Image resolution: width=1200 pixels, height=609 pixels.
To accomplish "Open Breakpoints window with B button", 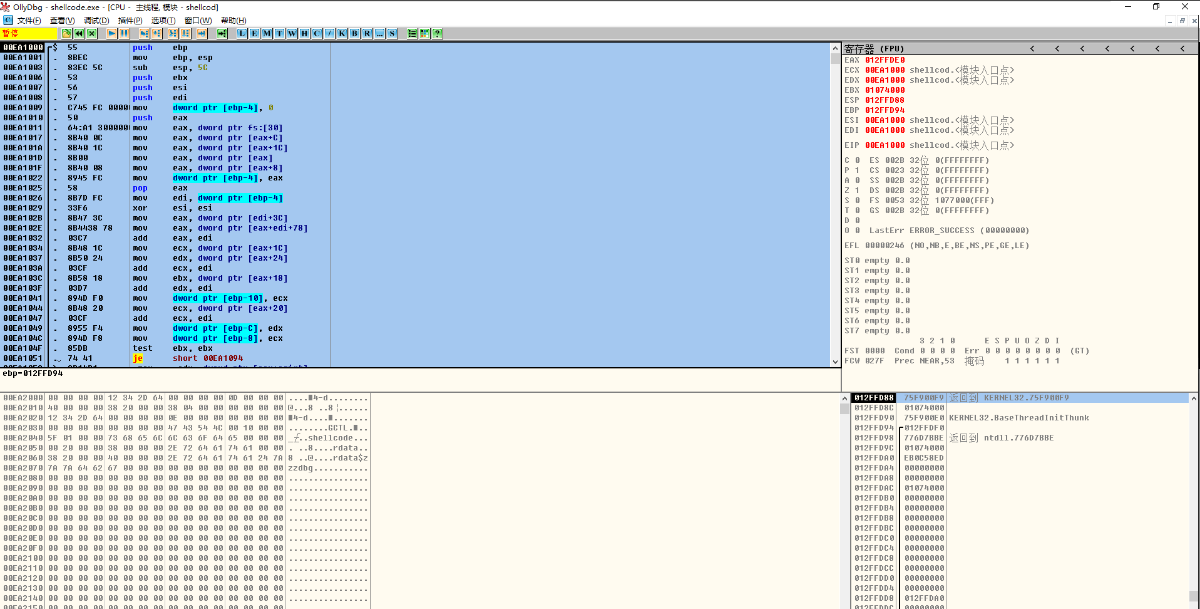I will pos(354,33).
